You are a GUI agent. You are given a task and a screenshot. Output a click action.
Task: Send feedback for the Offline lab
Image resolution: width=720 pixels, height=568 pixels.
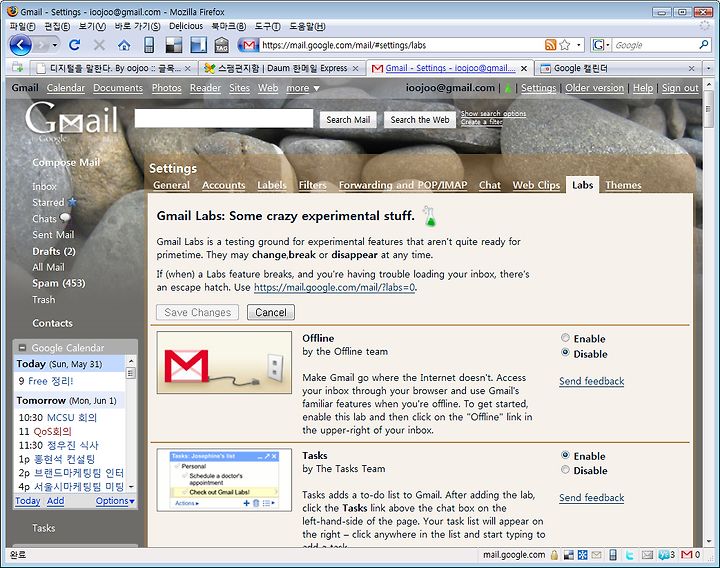coord(591,381)
